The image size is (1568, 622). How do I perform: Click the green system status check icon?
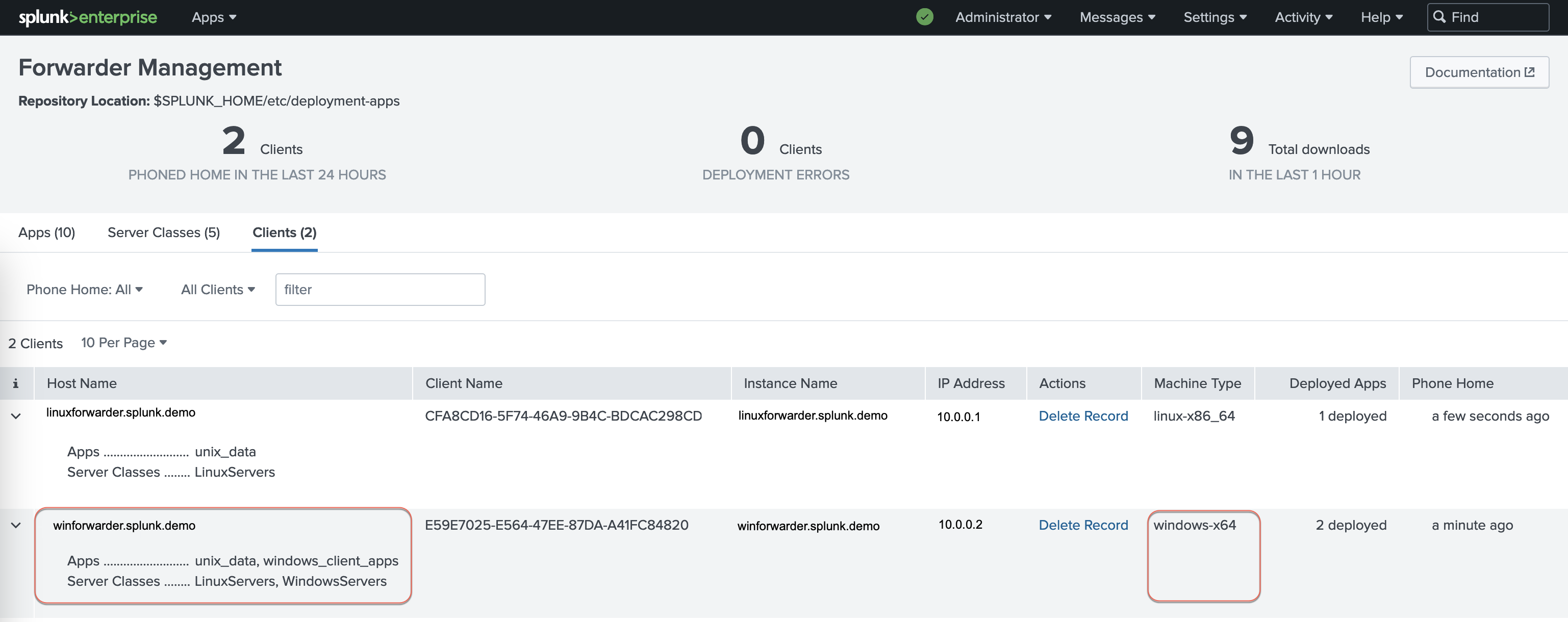[925, 17]
